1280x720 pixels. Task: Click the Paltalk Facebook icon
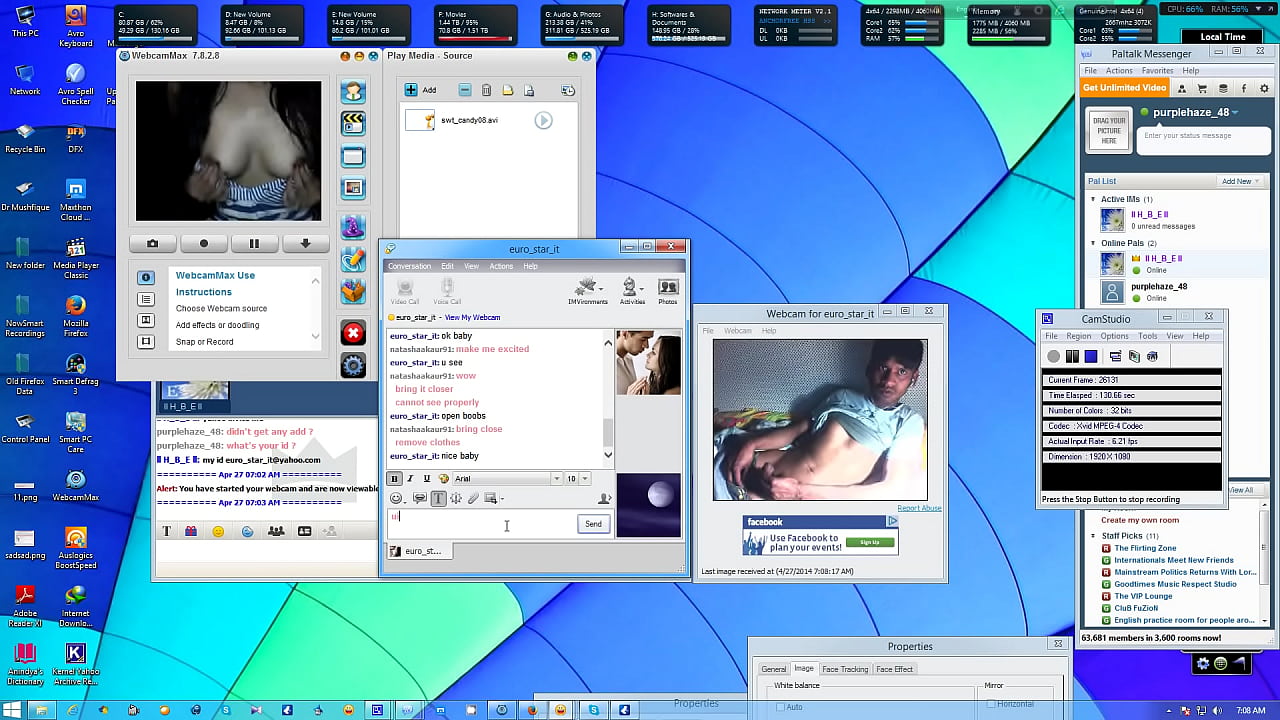(x=1244, y=88)
